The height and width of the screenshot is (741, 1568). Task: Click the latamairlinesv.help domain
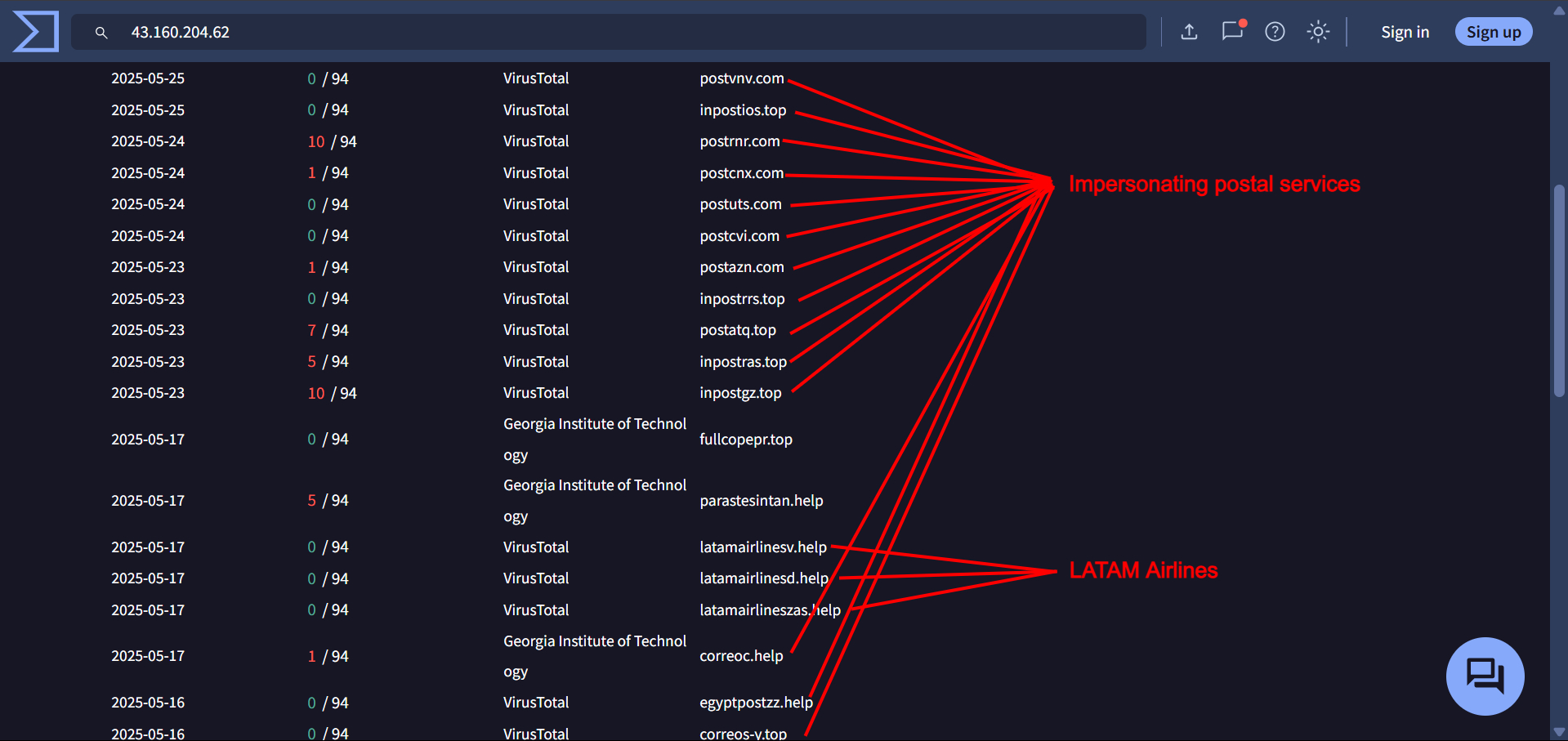[x=762, y=547]
